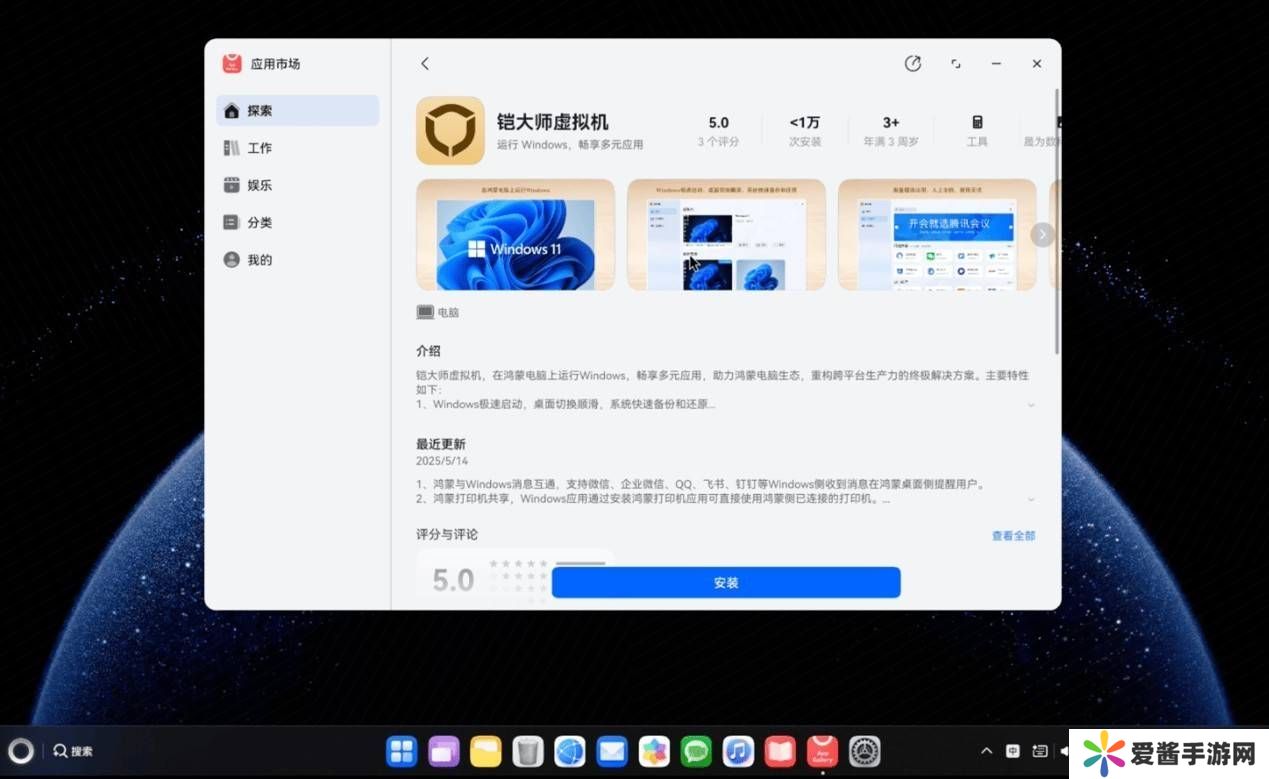Open the Windows 11 screenshot thumbnail
The height and width of the screenshot is (779, 1269).
click(x=515, y=235)
